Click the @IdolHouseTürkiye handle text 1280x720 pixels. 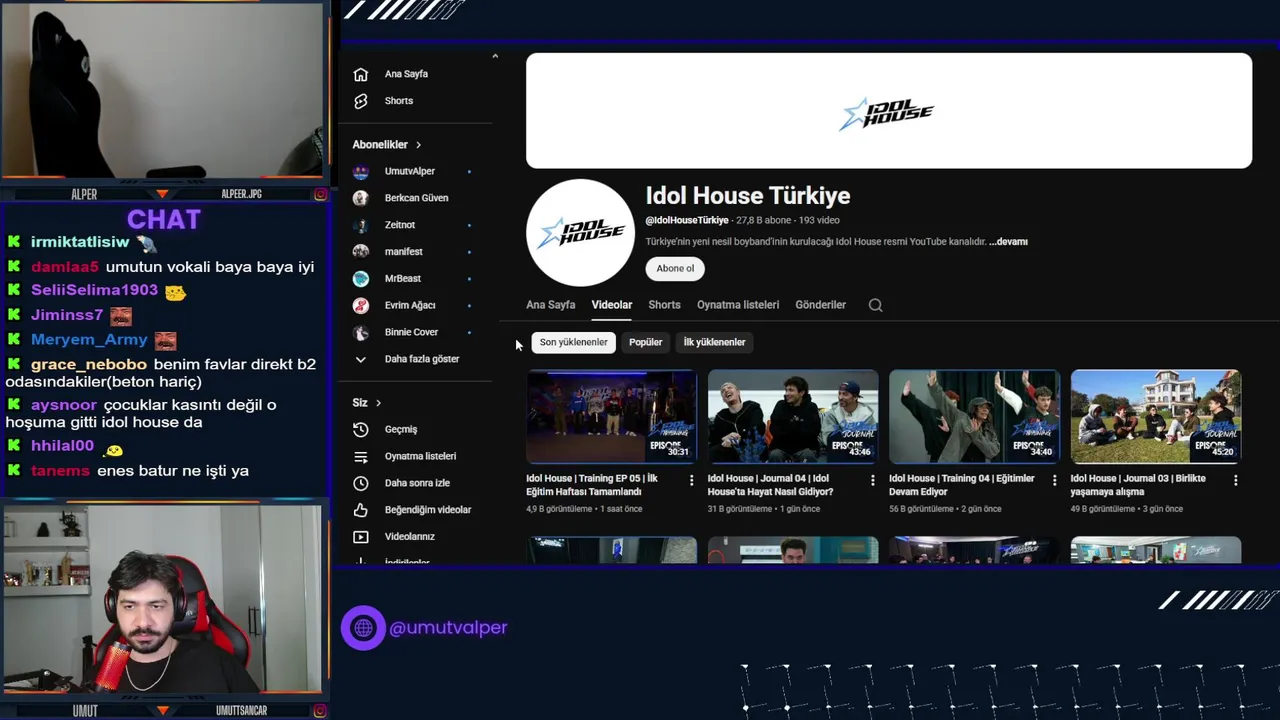pyautogui.click(x=687, y=220)
